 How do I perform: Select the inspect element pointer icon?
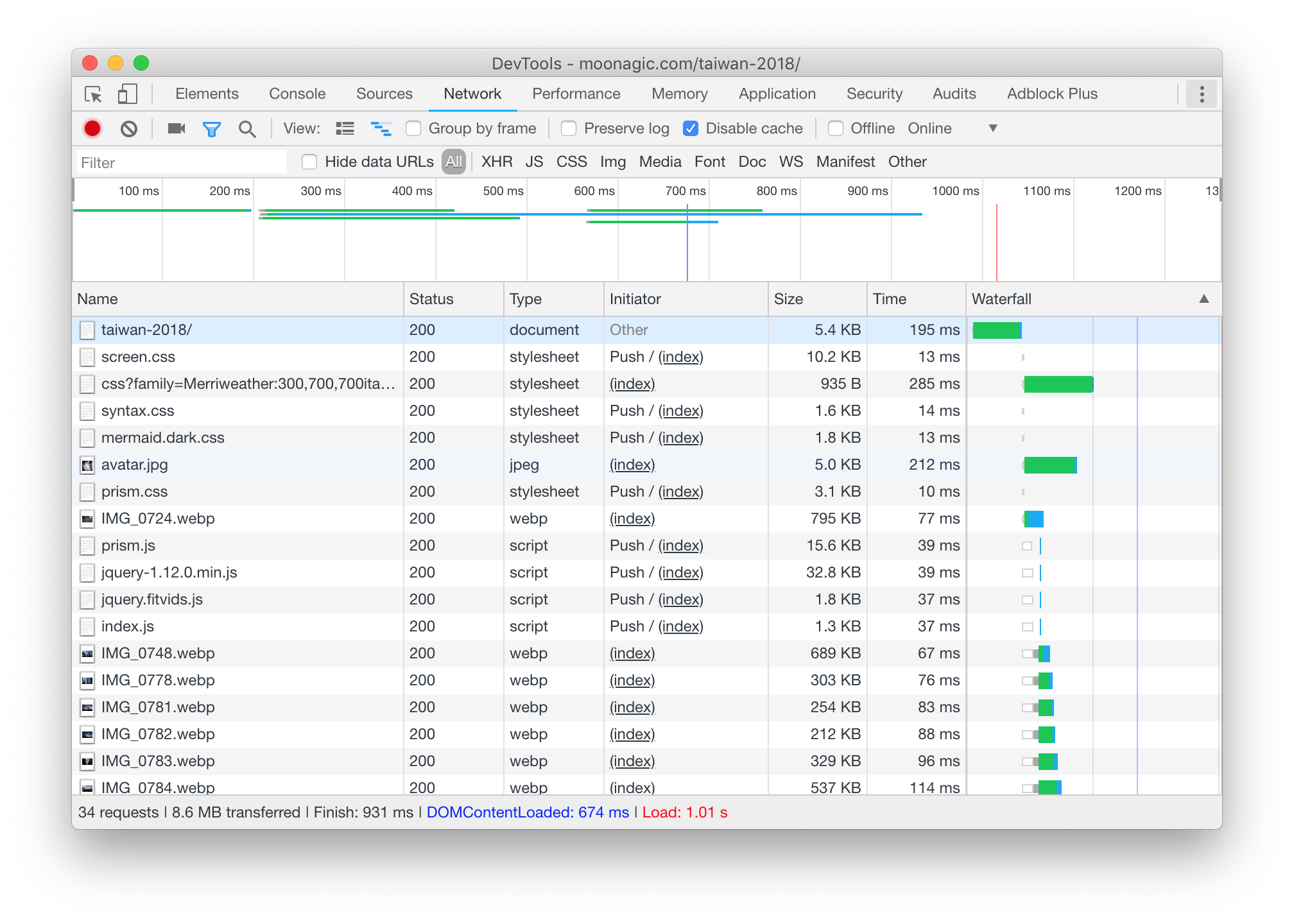94,94
